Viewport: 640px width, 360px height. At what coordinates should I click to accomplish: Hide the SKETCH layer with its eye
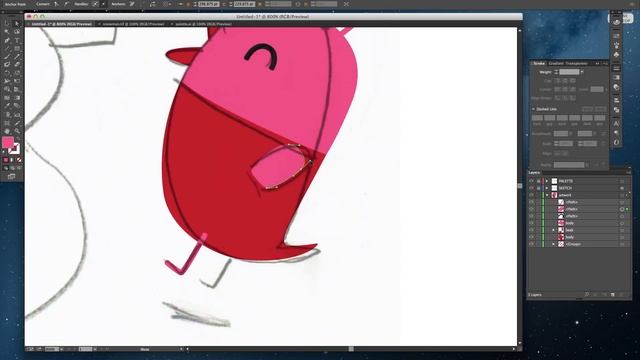pyautogui.click(x=531, y=188)
